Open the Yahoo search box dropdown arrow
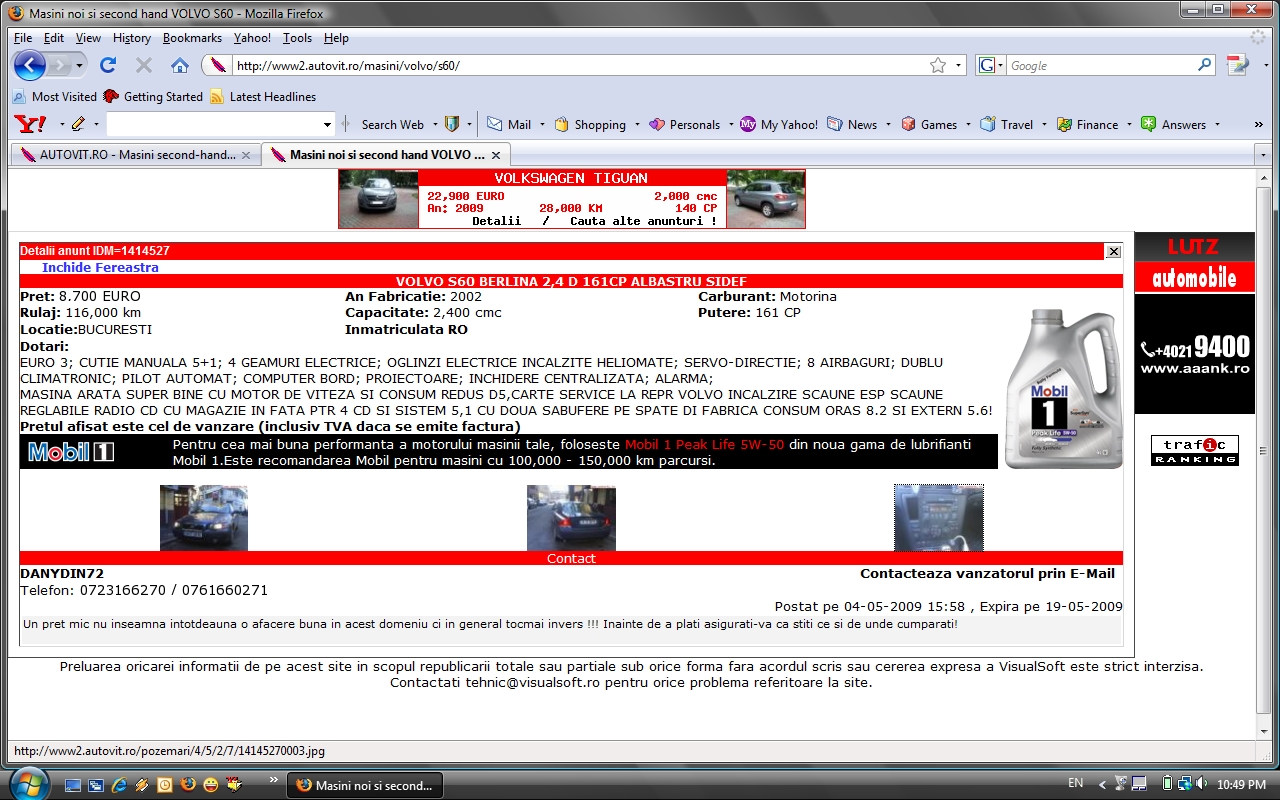The image size is (1280, 800). [x=327, y=124]
